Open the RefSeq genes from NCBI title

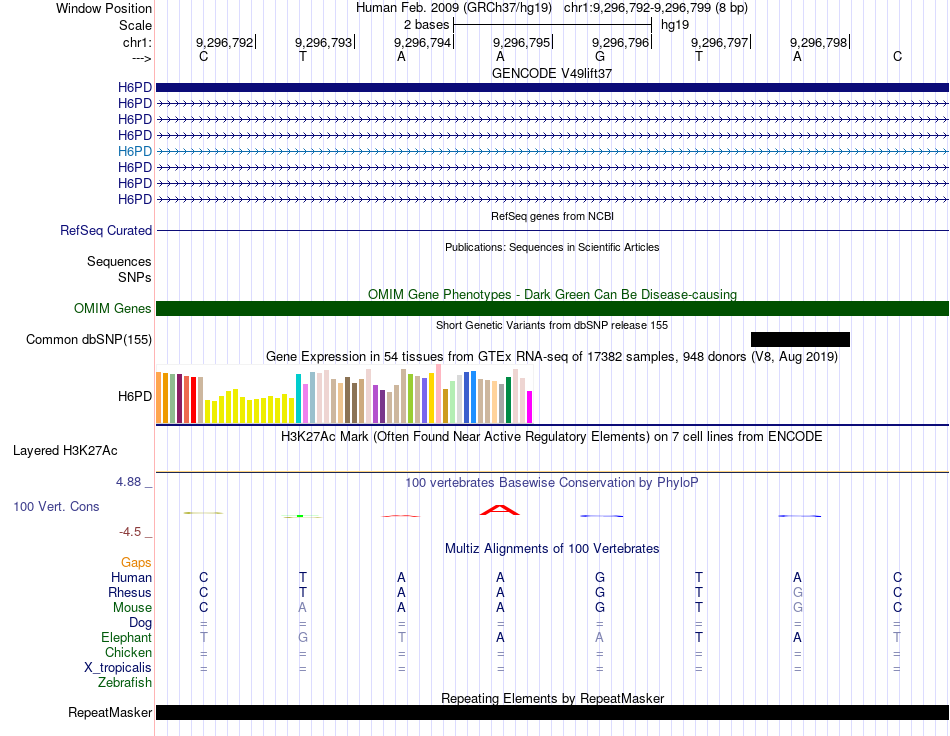(552, 216)
